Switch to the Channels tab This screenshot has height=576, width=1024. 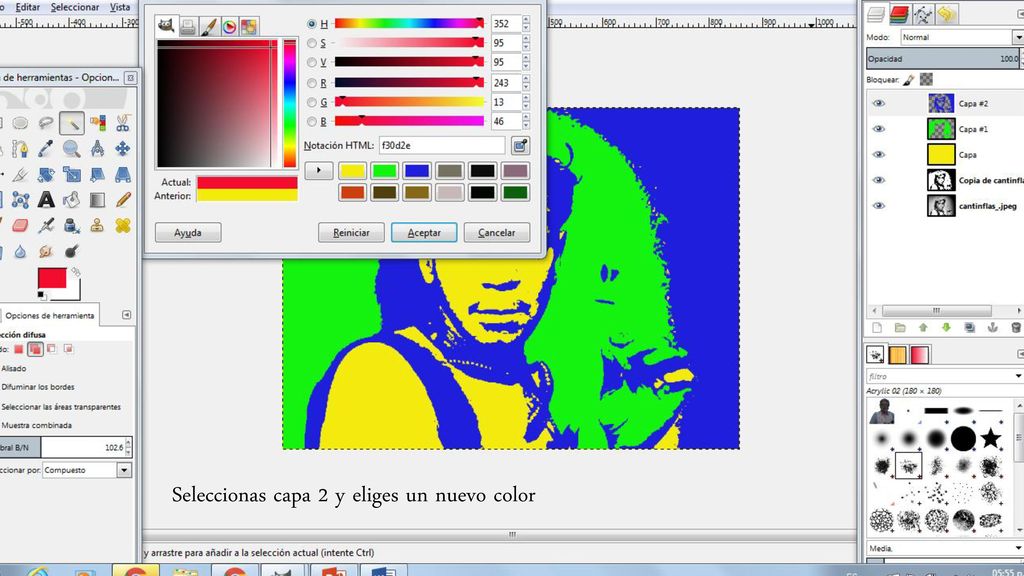tap(899, 14)
